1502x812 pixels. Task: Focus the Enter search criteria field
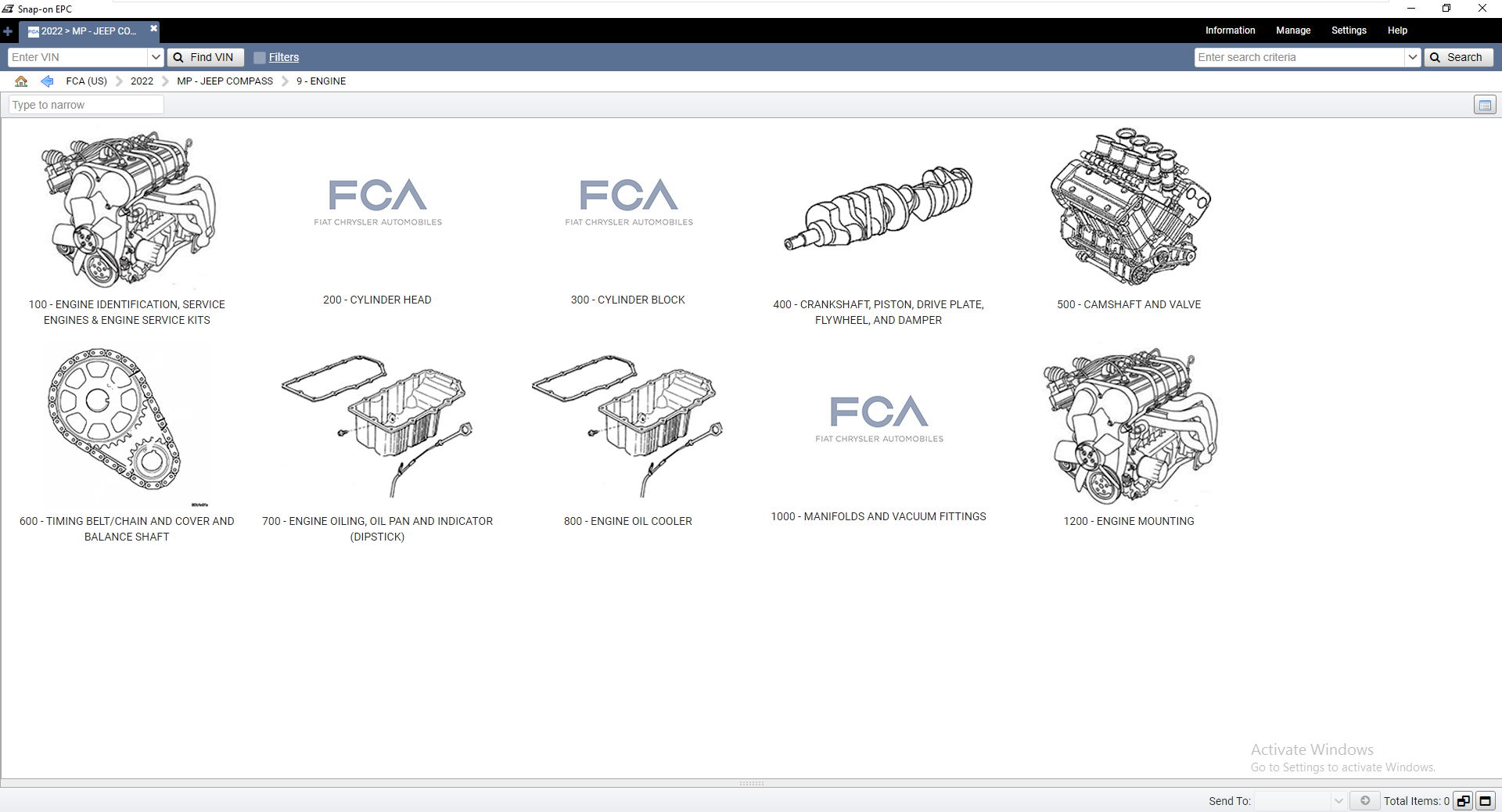(x=1299, y=57)
